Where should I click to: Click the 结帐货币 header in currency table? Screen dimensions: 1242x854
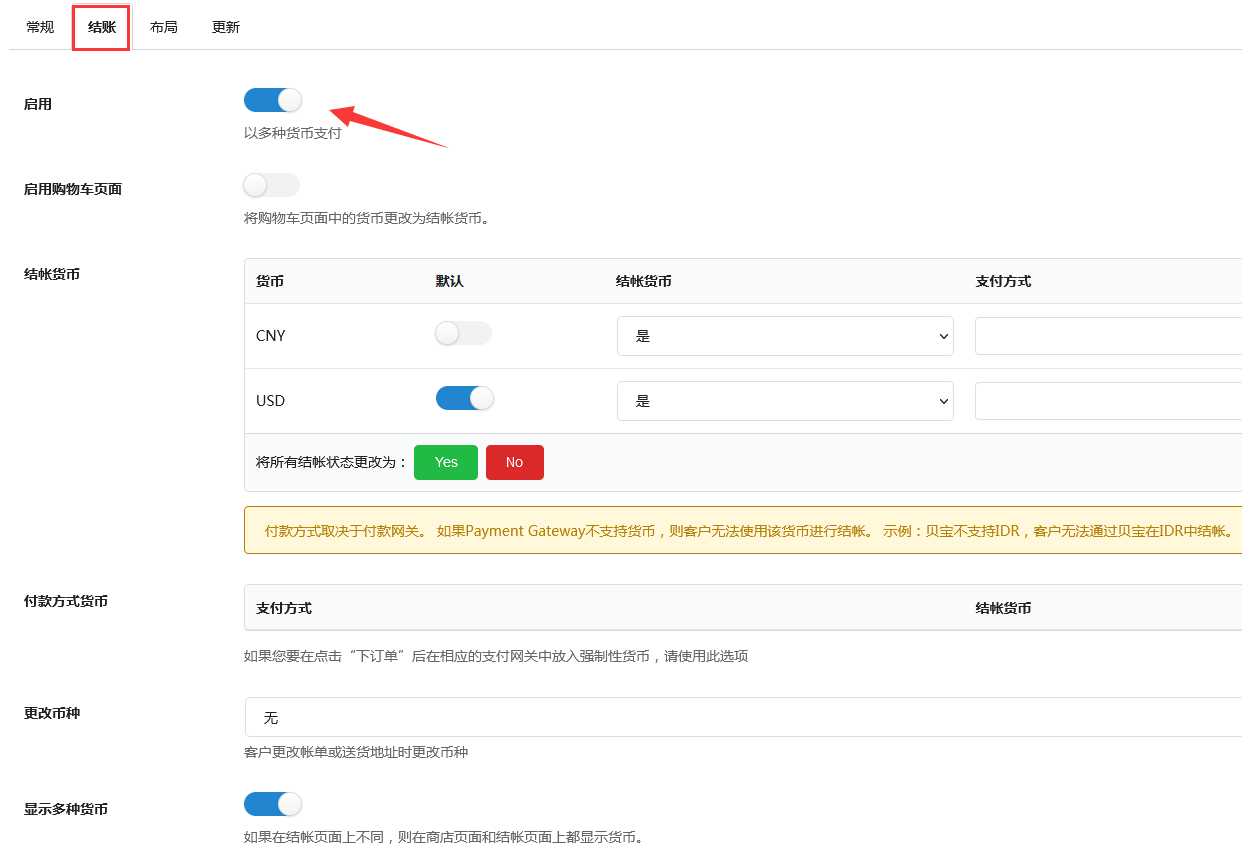644,281
